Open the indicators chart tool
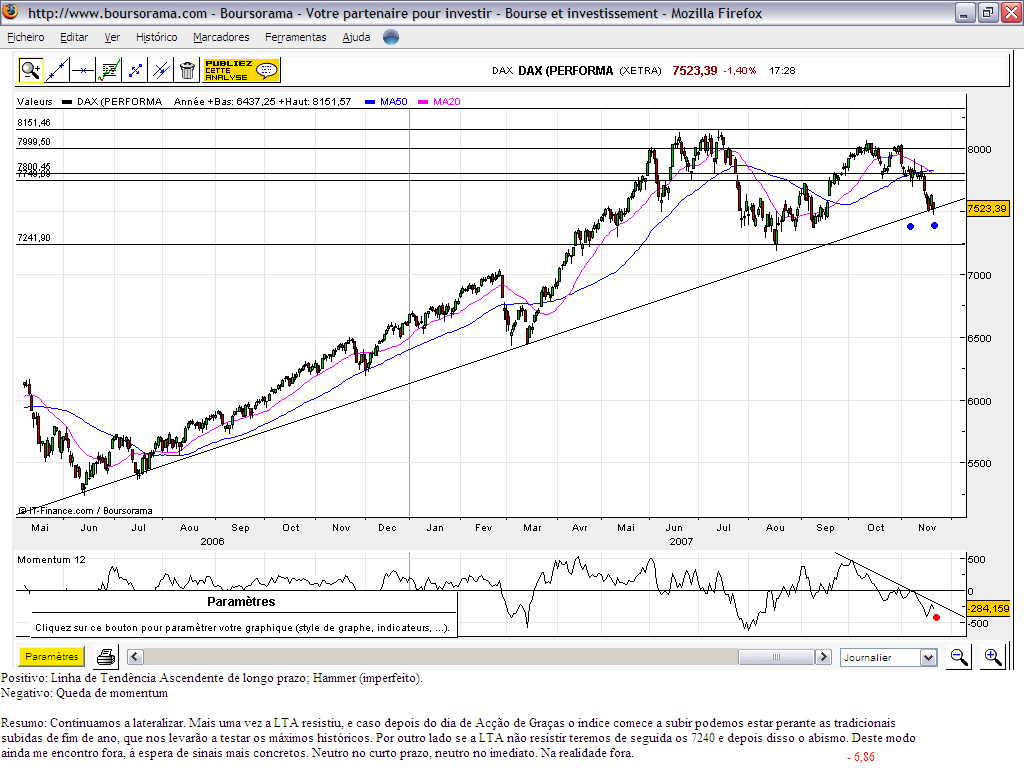The width and height of the screenshot is (1024, 768). pyautogui.click(x=109, y=70)
